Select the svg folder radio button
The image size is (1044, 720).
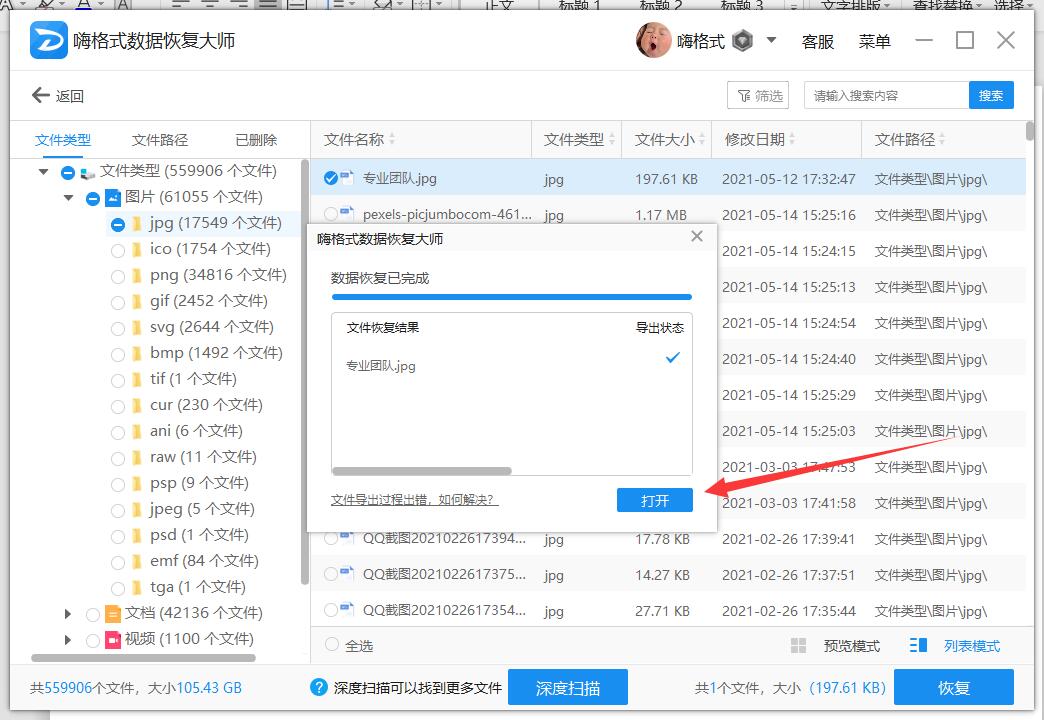pyautogui.click(x=118, y=328)
